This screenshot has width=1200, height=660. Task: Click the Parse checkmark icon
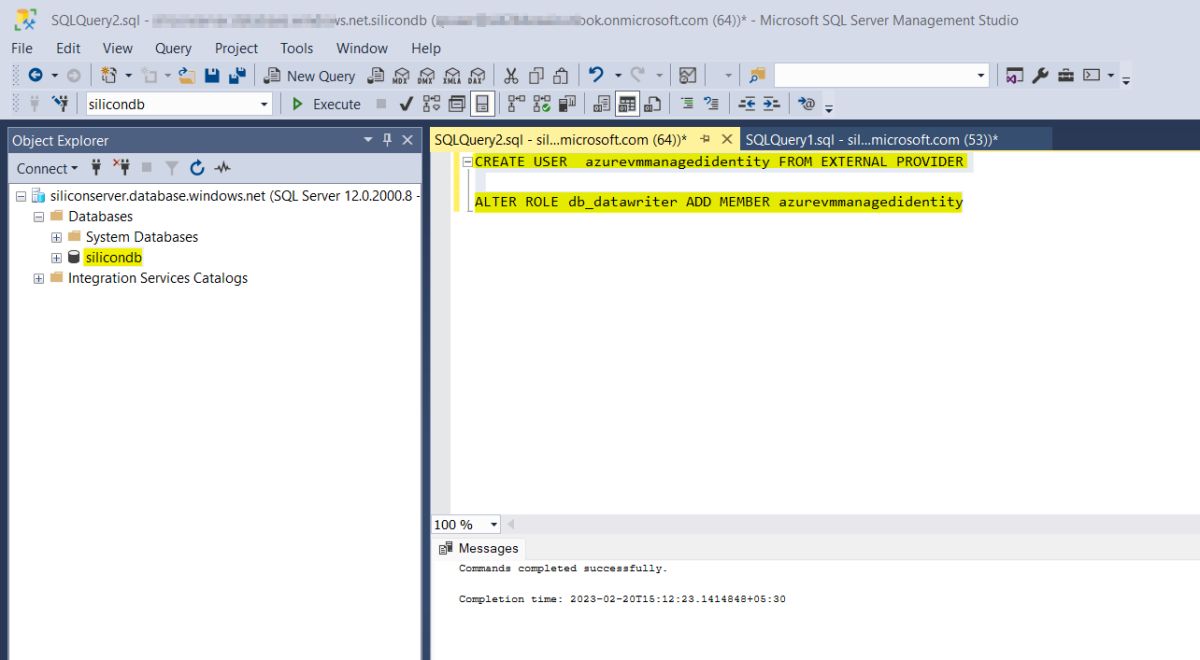pos(406,103)
